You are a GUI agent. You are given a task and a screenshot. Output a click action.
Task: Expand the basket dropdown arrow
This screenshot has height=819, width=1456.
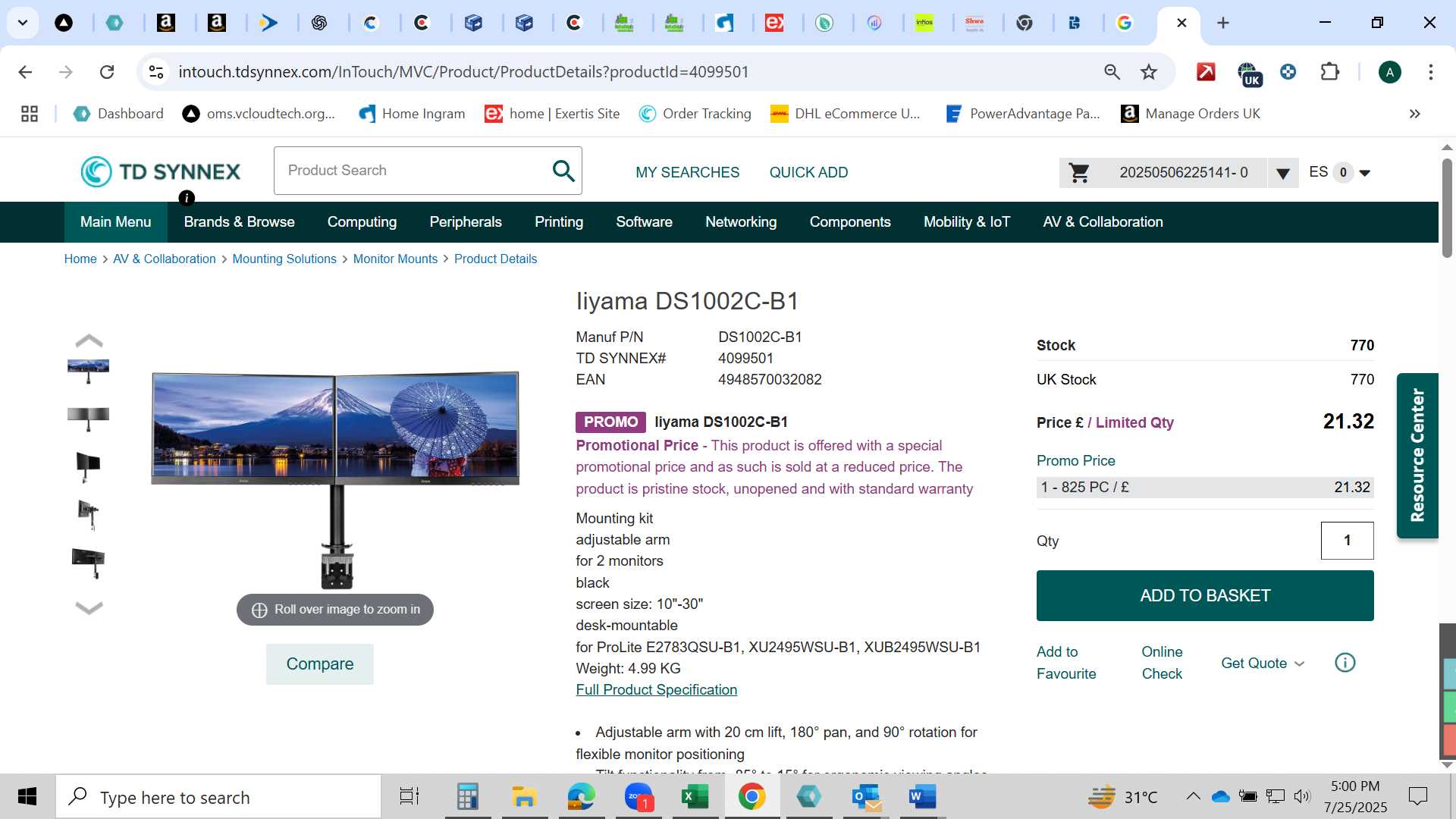click(1282, 174)
